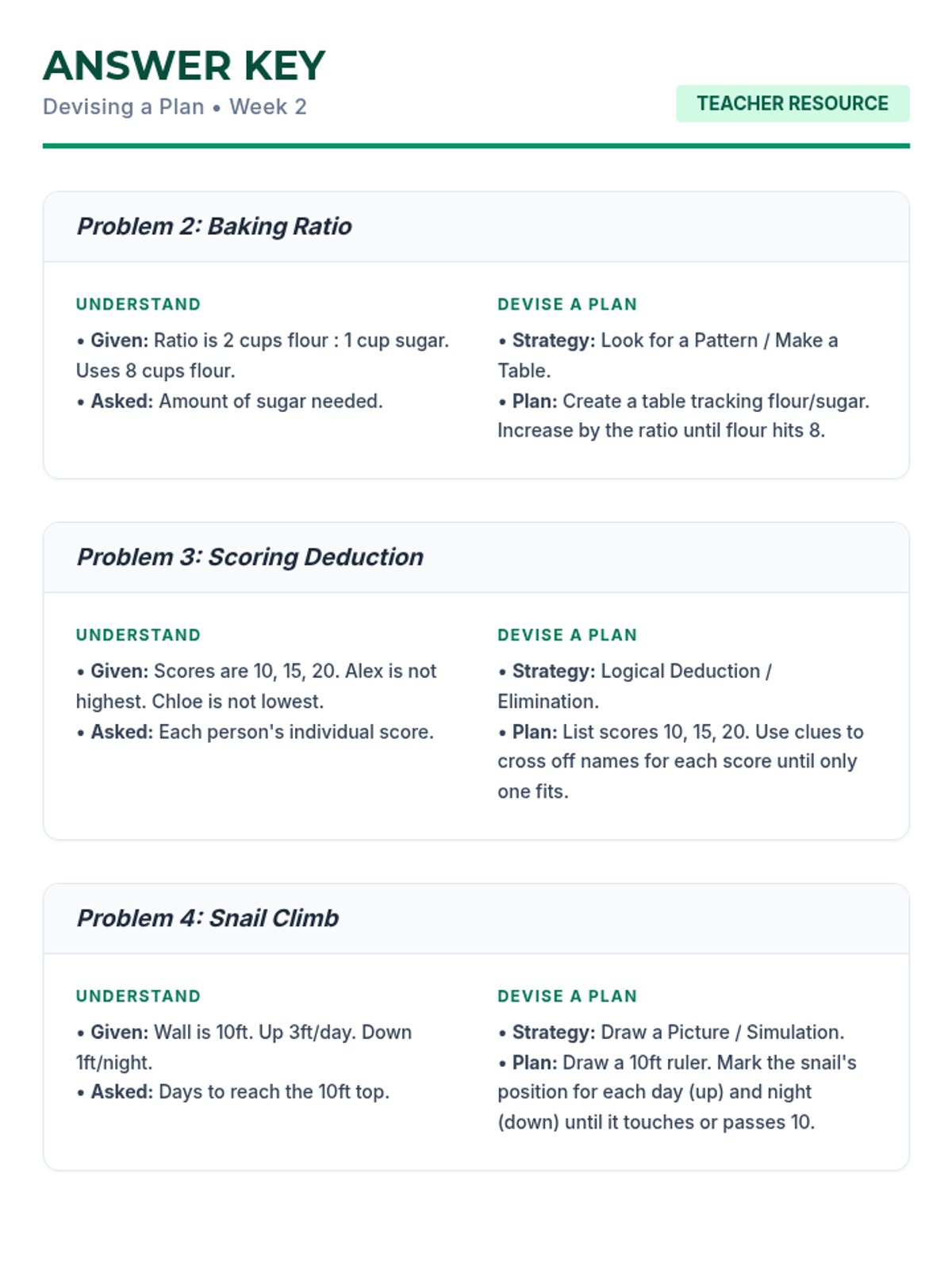Select the Problem 3: Scoring Deduction header
This screenshot has height=1270, width=952.
point(250,557)
